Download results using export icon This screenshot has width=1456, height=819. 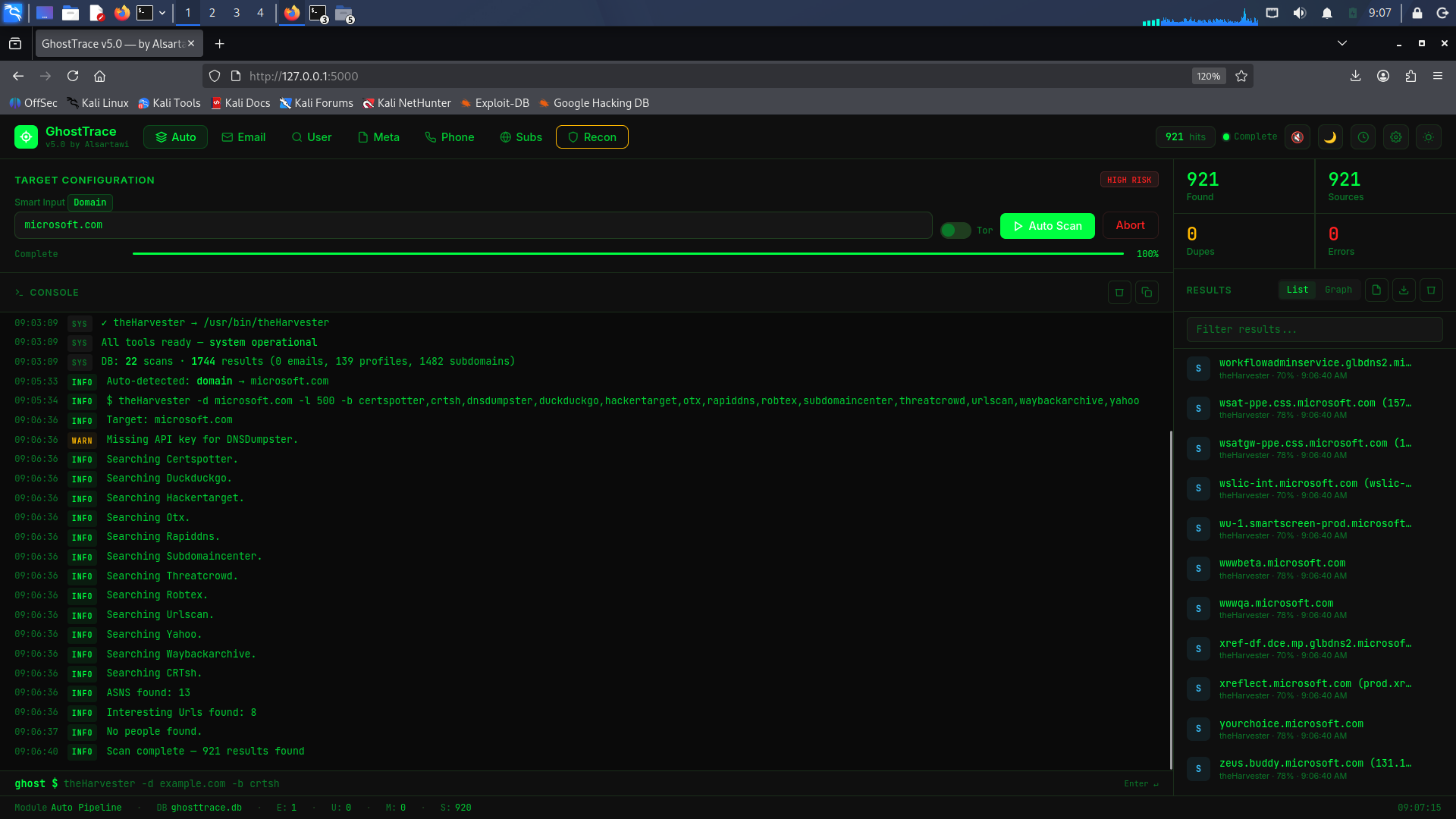(1404, 290)
